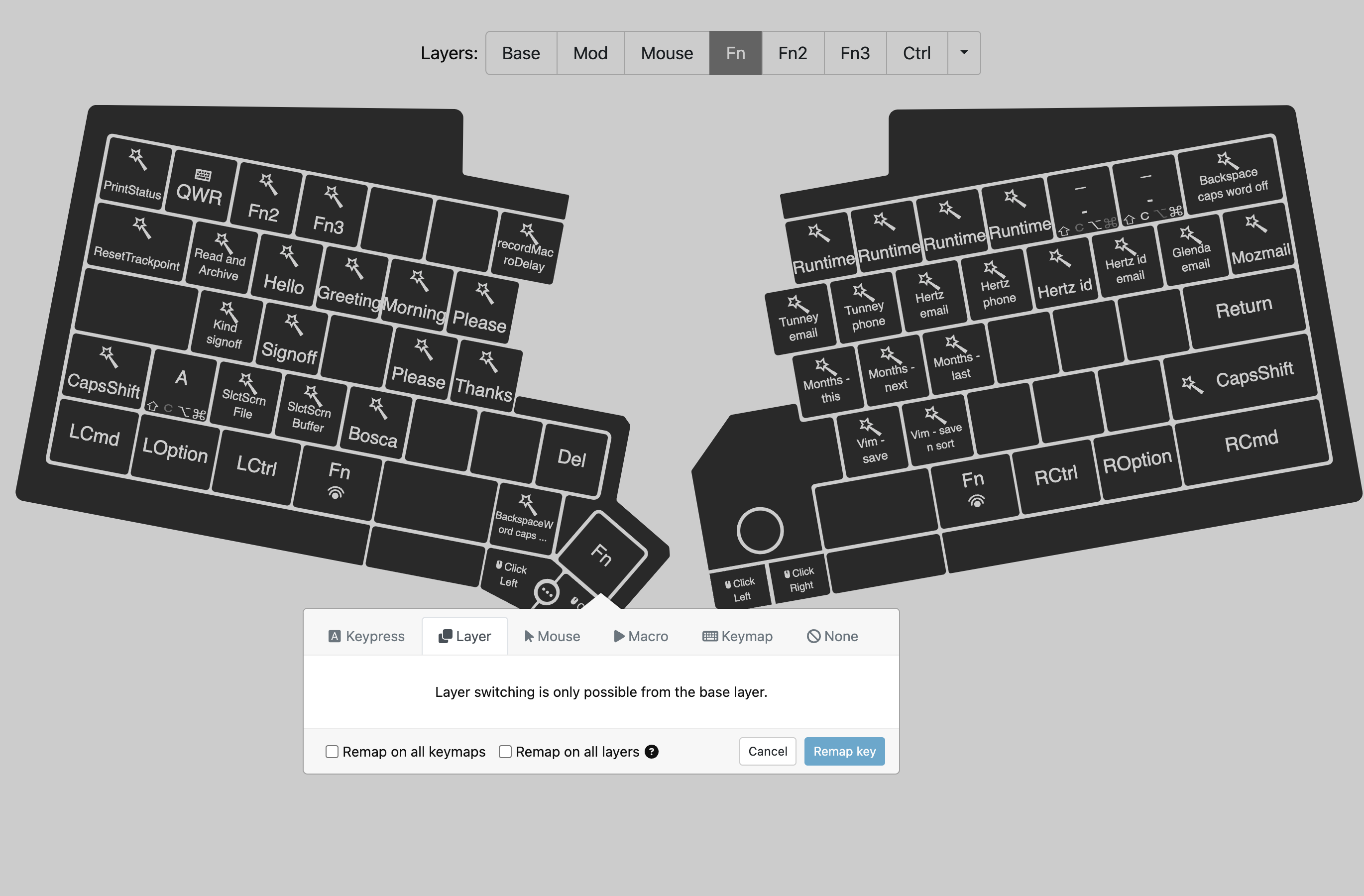Open the layers dropdown arrow
Image resolution: width=1364 pixels, height=896 pixels.
tap(964, 53)
